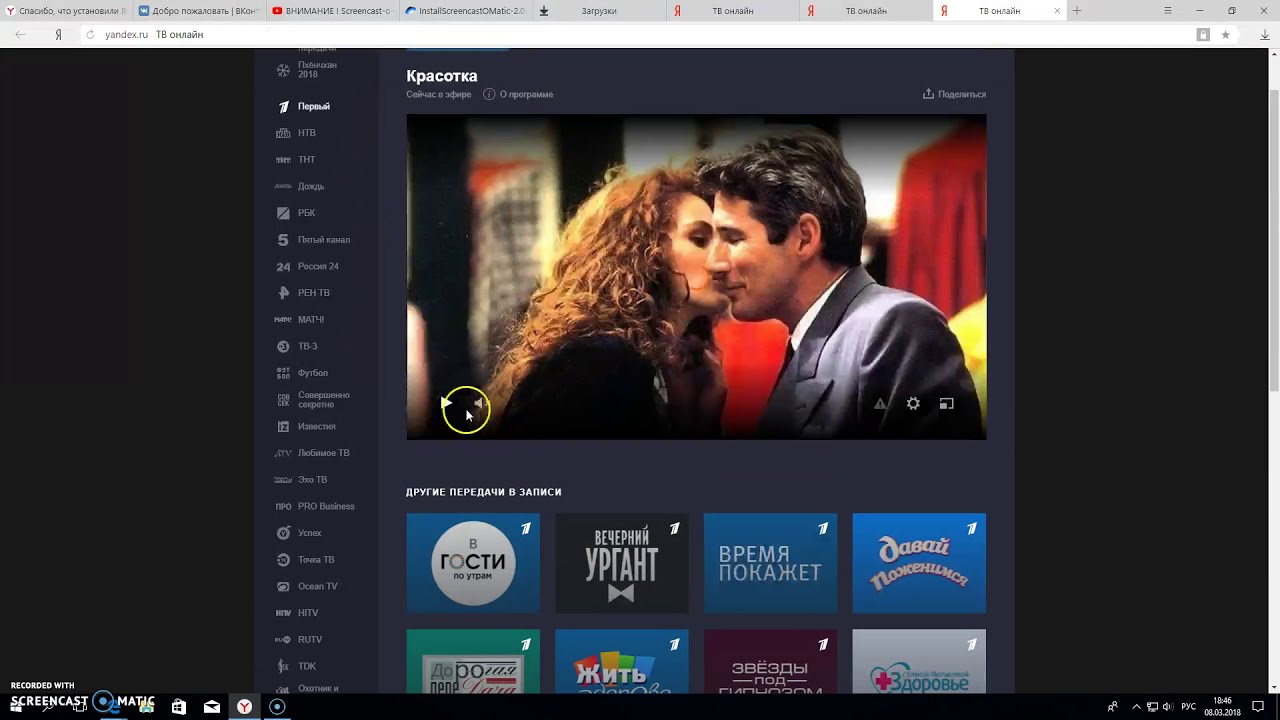
Task: Open a new browser tab
Action: point(1077,11)
